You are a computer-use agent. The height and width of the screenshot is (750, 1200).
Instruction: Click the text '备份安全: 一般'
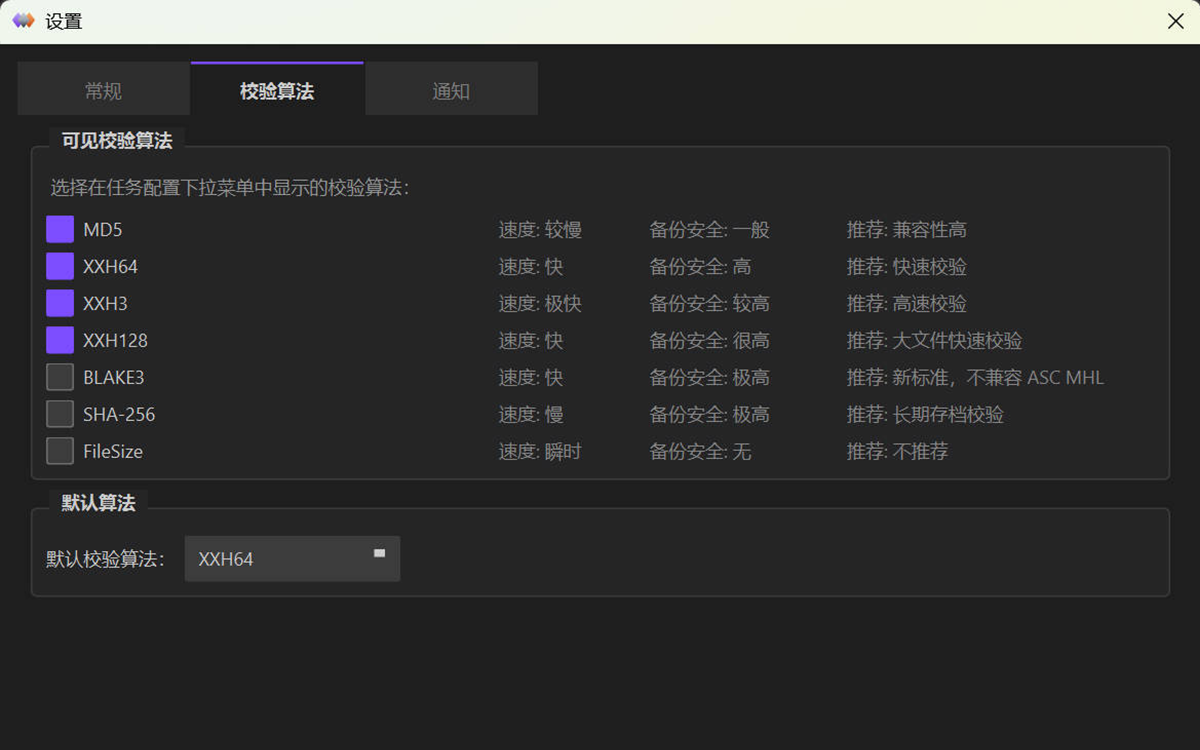click(x=710, y=230)
